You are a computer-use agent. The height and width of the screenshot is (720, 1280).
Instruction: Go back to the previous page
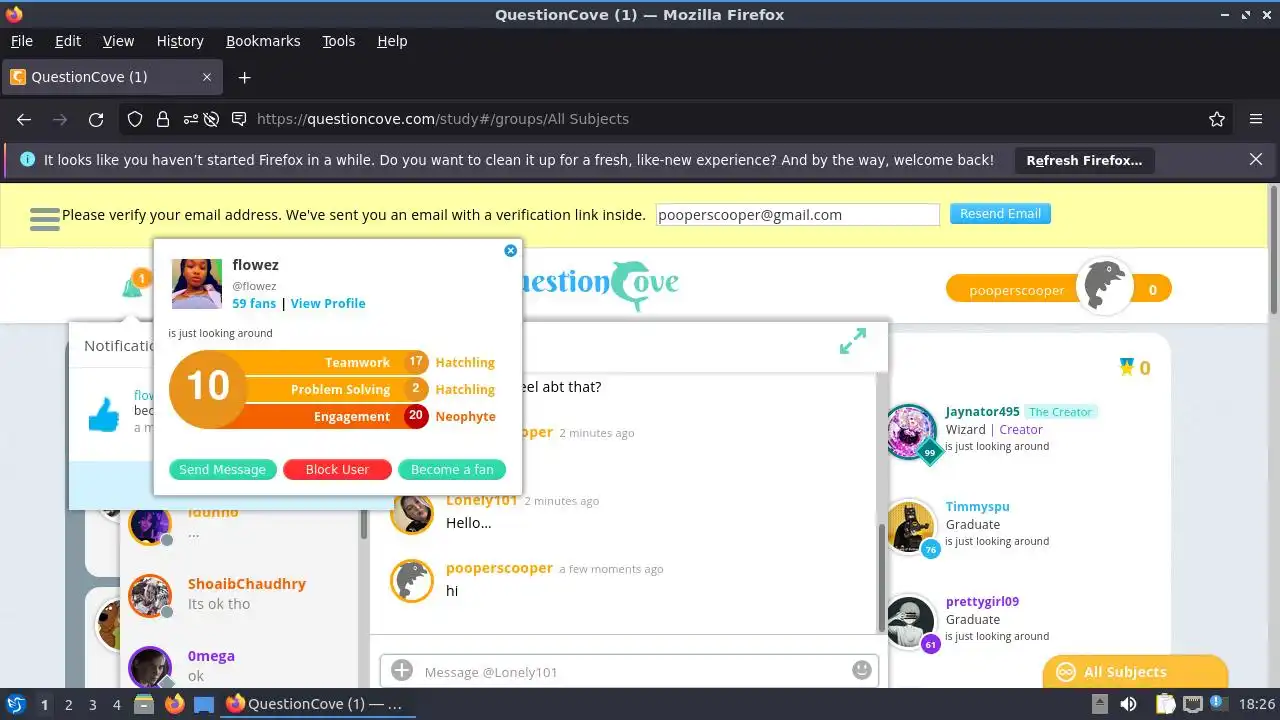(24, 119)
